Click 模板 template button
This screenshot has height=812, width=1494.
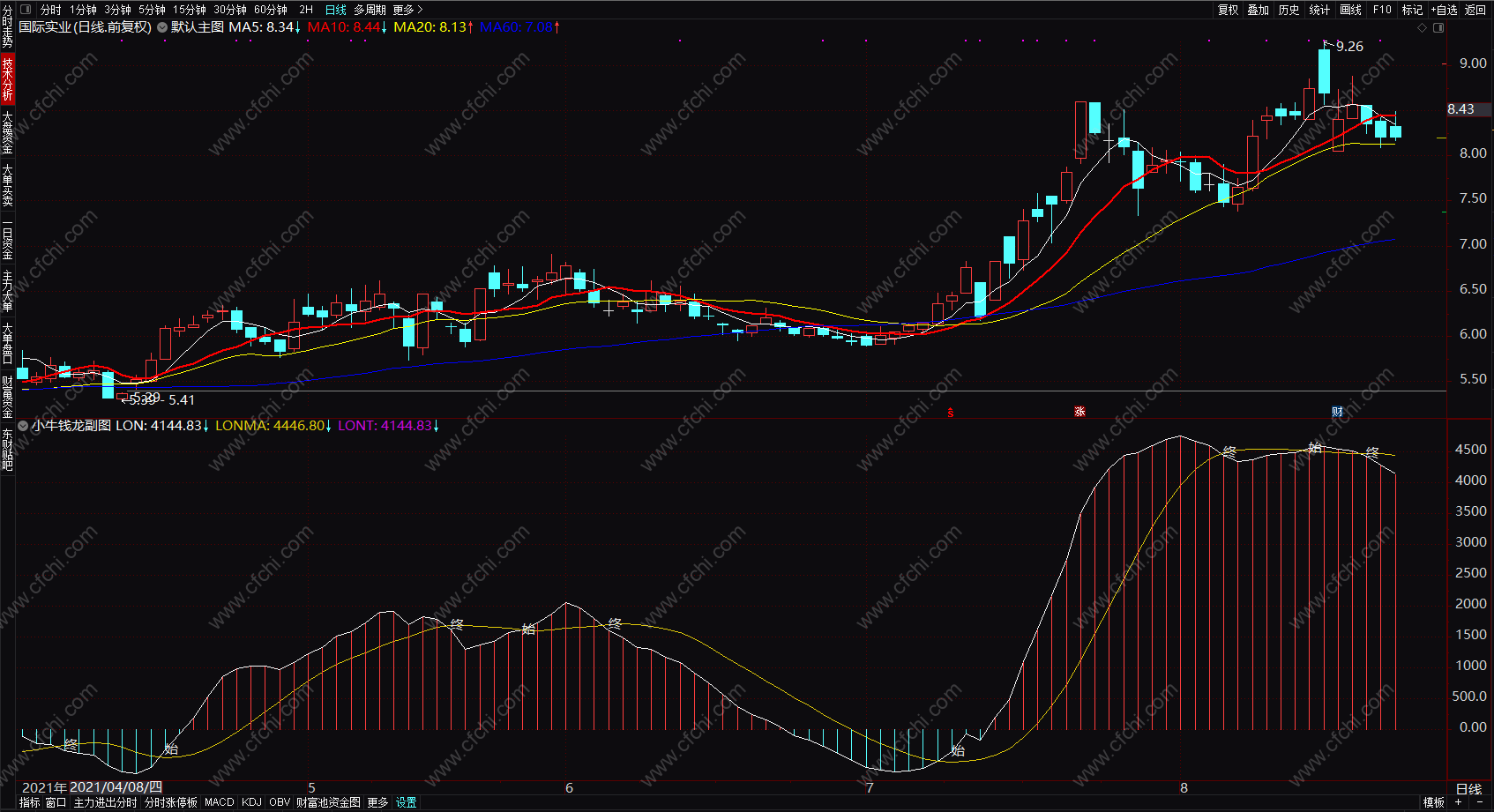tap(1434, 803)
